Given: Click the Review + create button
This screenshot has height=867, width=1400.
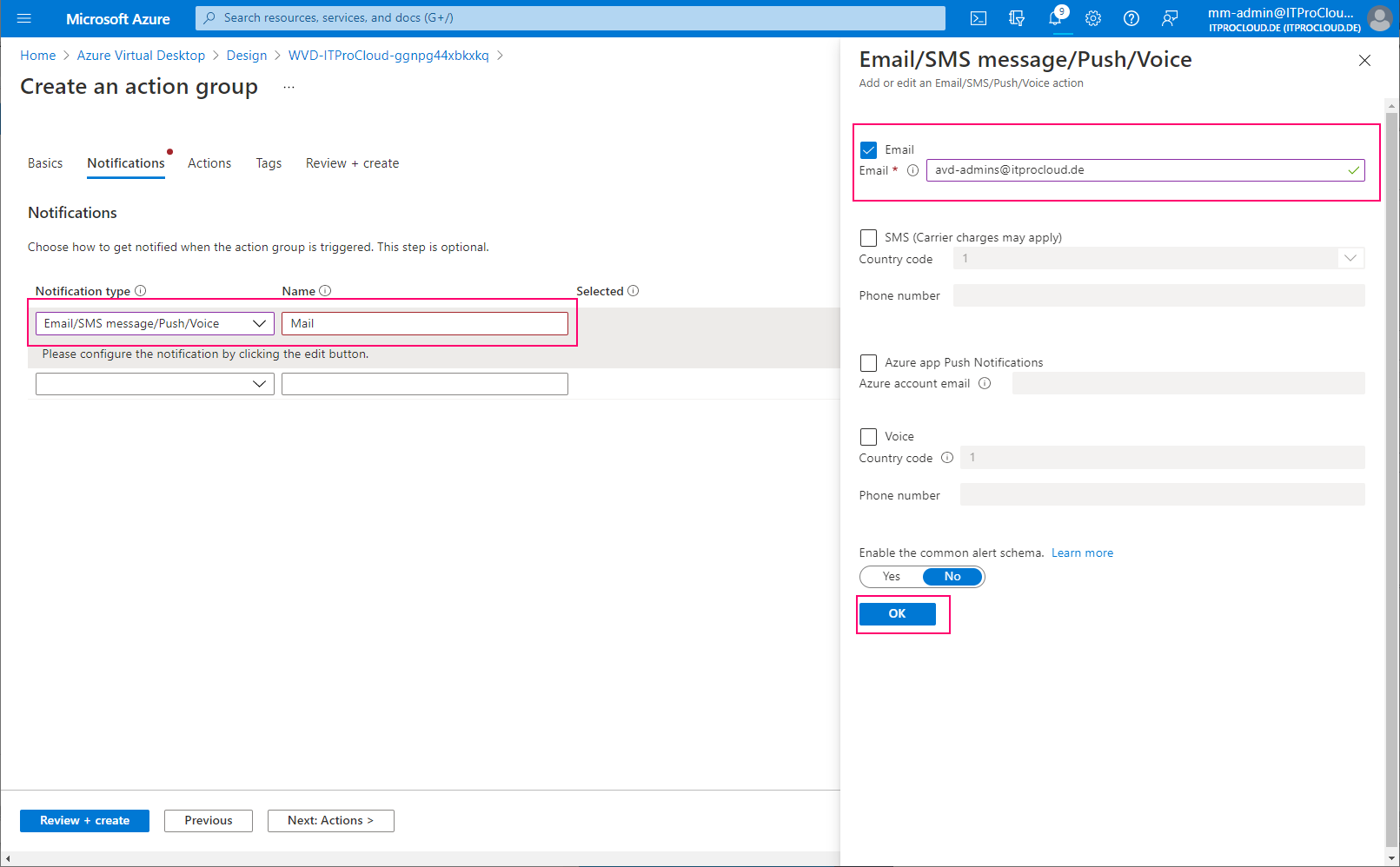Looking at the screenshot, I should click(84, 820).
